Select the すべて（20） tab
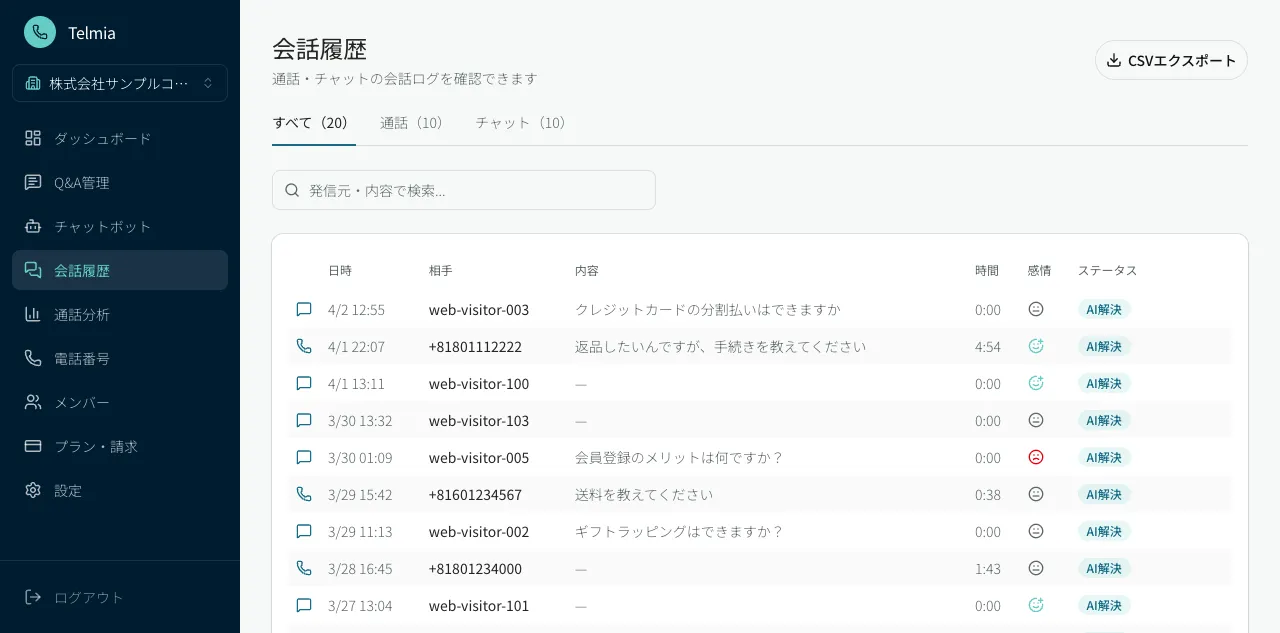1280x633 pixels. coord(310,123)
